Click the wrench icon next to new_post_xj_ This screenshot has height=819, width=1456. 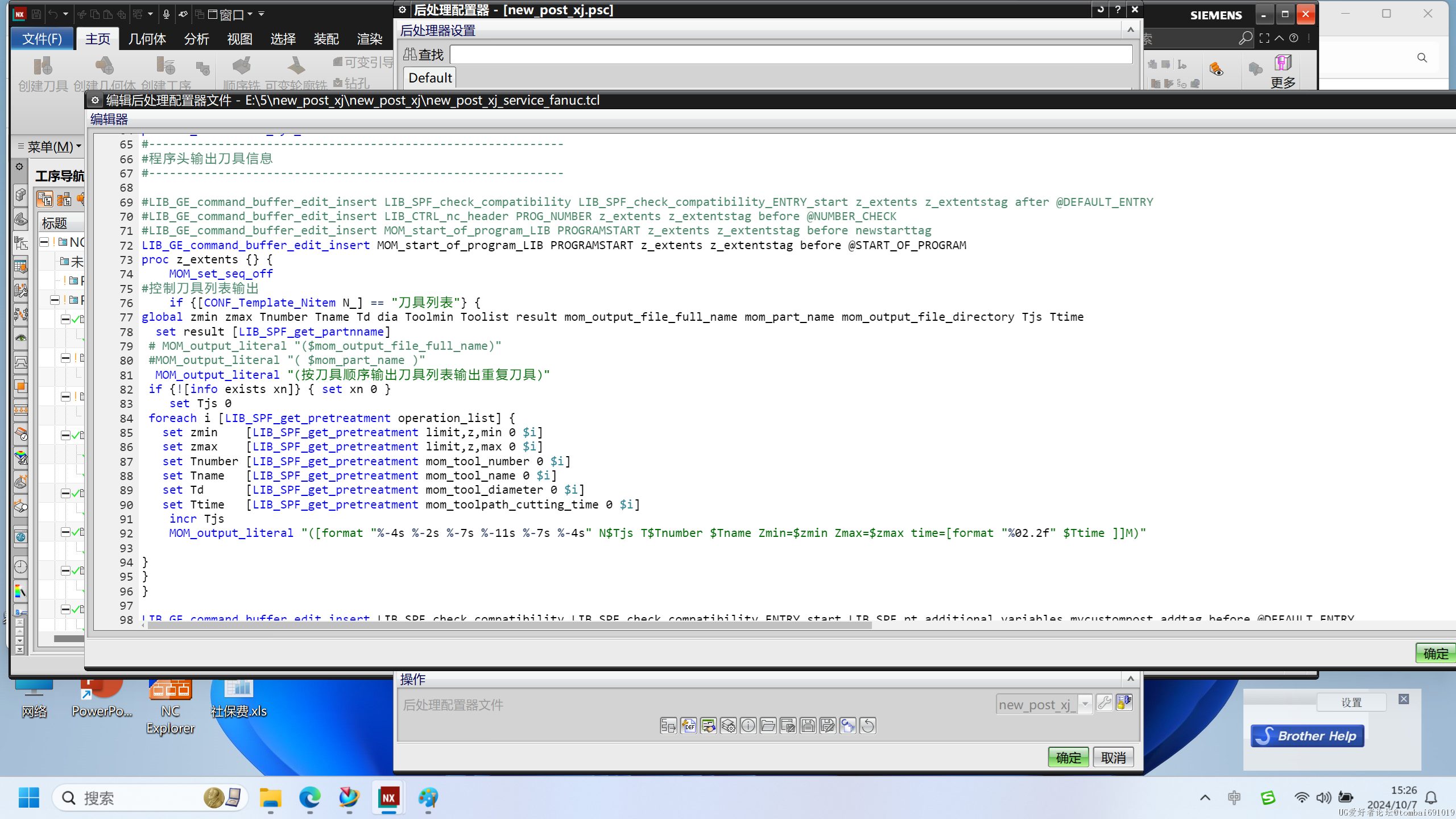point(1105,703)
